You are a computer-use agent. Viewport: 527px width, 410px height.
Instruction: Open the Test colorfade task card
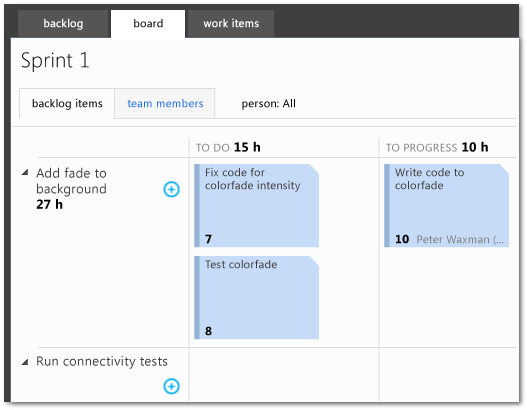[x=256, y=298]
